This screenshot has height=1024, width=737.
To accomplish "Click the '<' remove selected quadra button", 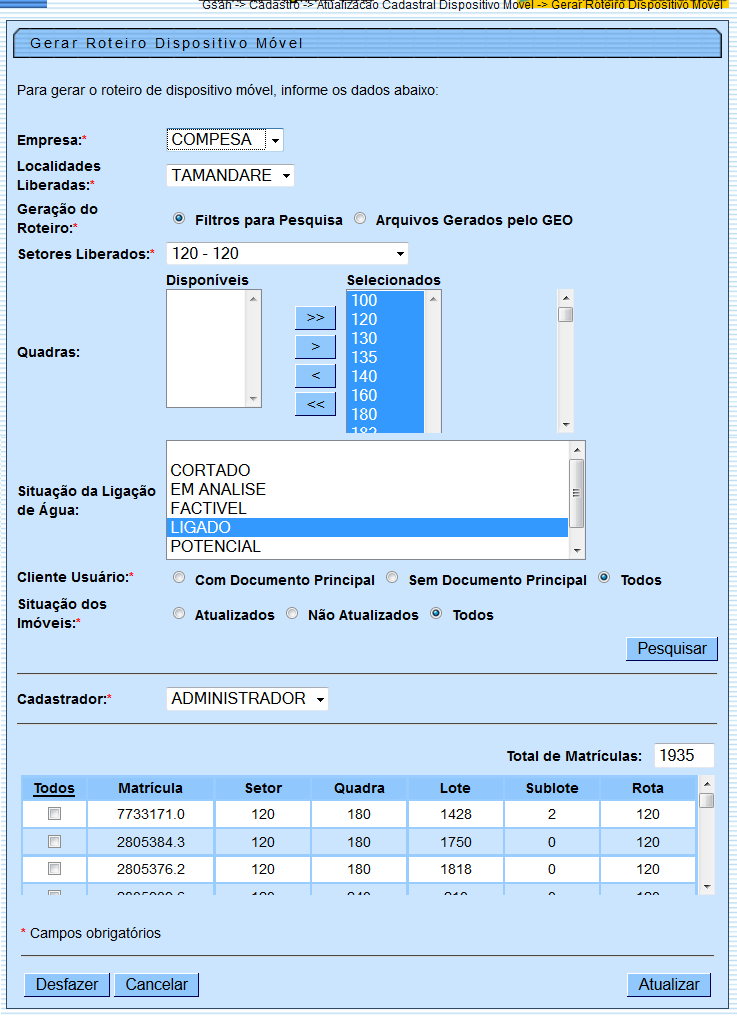I will [315, 376].
